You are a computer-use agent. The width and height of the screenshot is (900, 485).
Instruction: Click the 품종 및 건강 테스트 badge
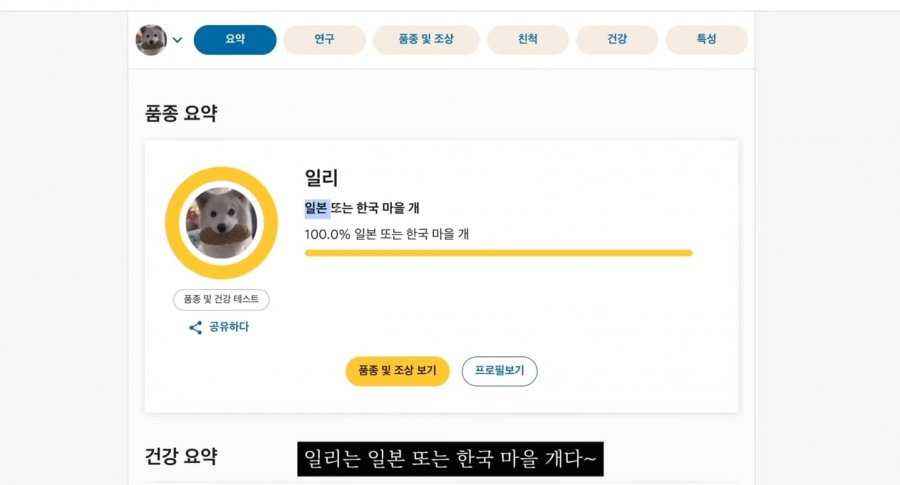[x=221, y=300]
